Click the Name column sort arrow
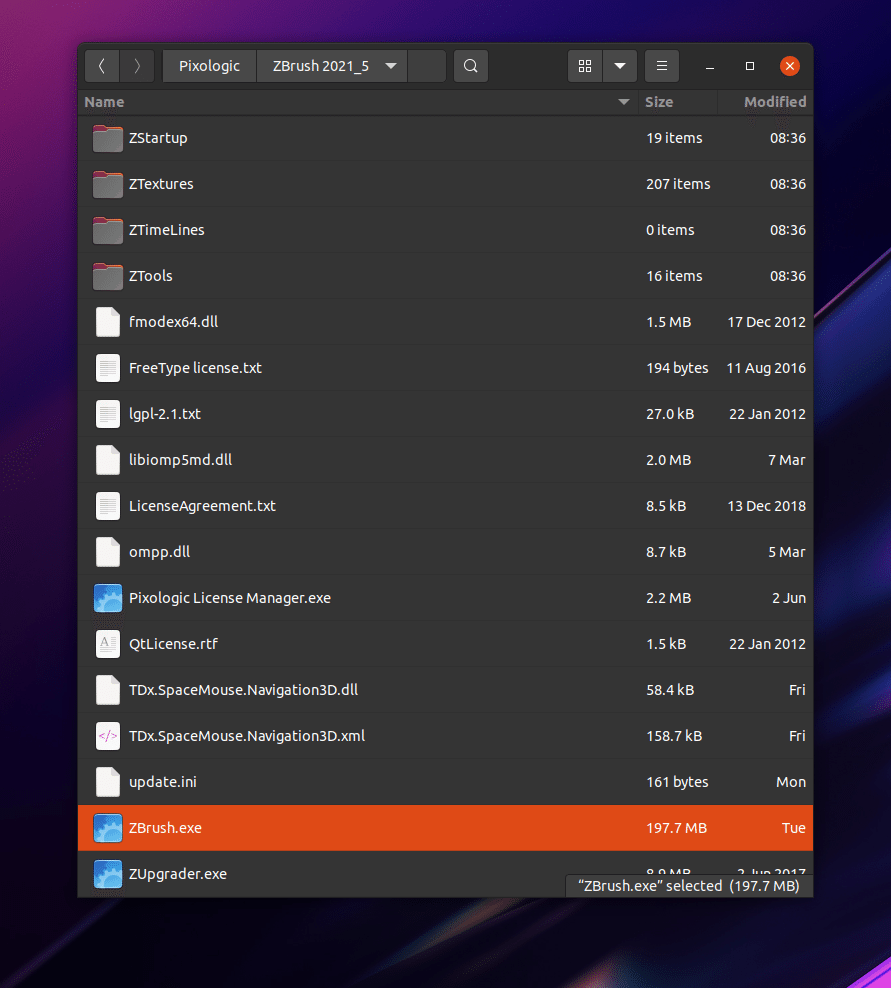This screenshot has width=891, height=988. point(624,102)
